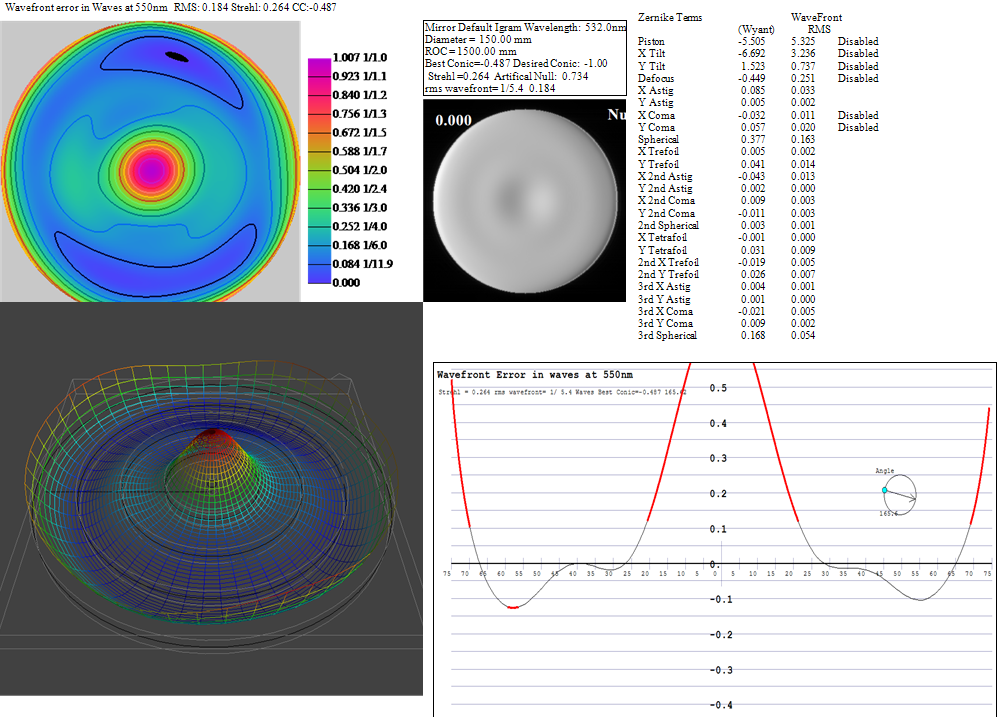Image resolution: width=999 pixels, height=717 pixels.
Task: Click the "Wavefront Error in waves at 550nm" profile title
Action: (x=535, y=375)
